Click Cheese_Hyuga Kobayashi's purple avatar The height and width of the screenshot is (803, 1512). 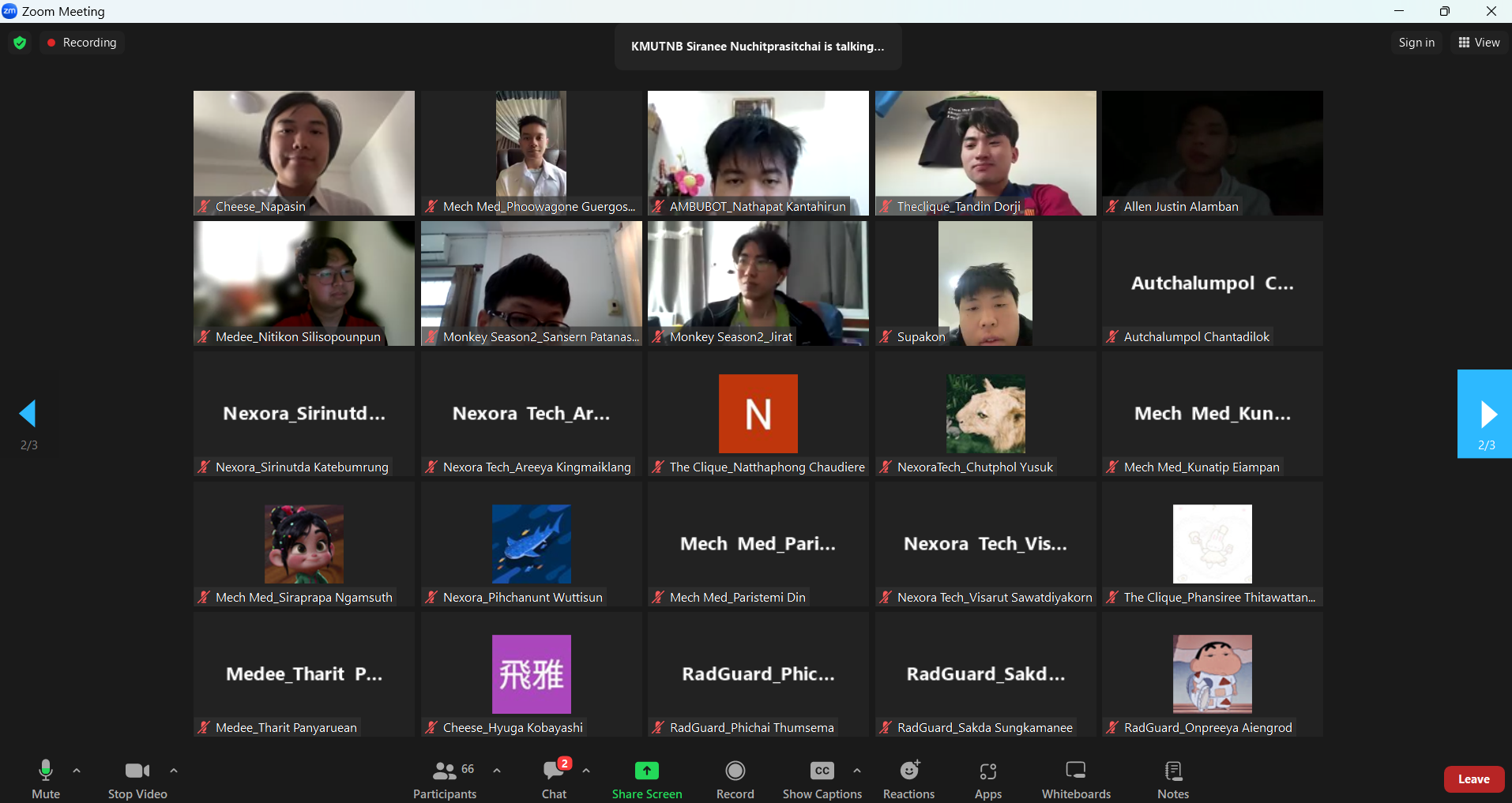[532, 674]
